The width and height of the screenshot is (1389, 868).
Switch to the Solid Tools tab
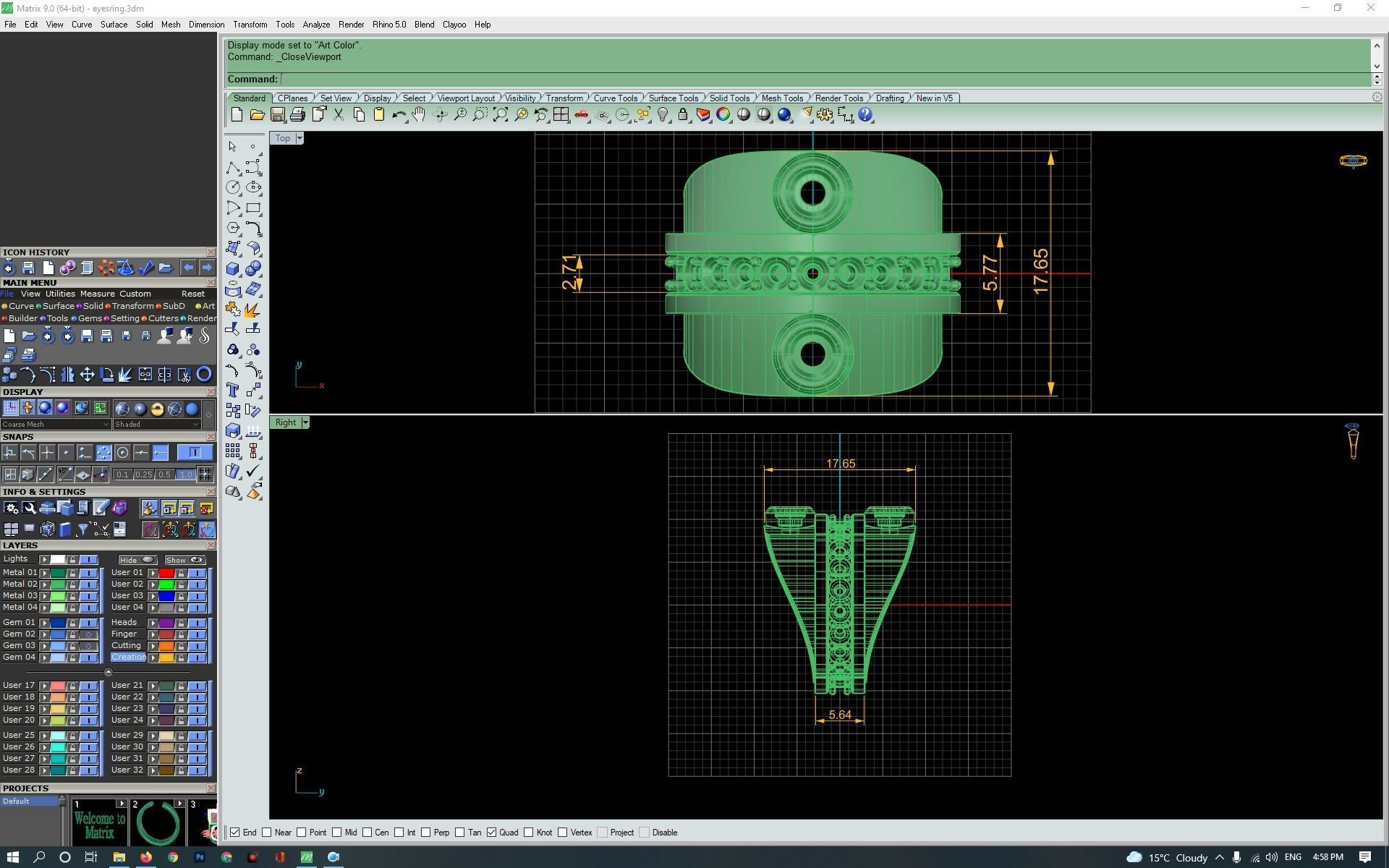(x=729, y=98)
